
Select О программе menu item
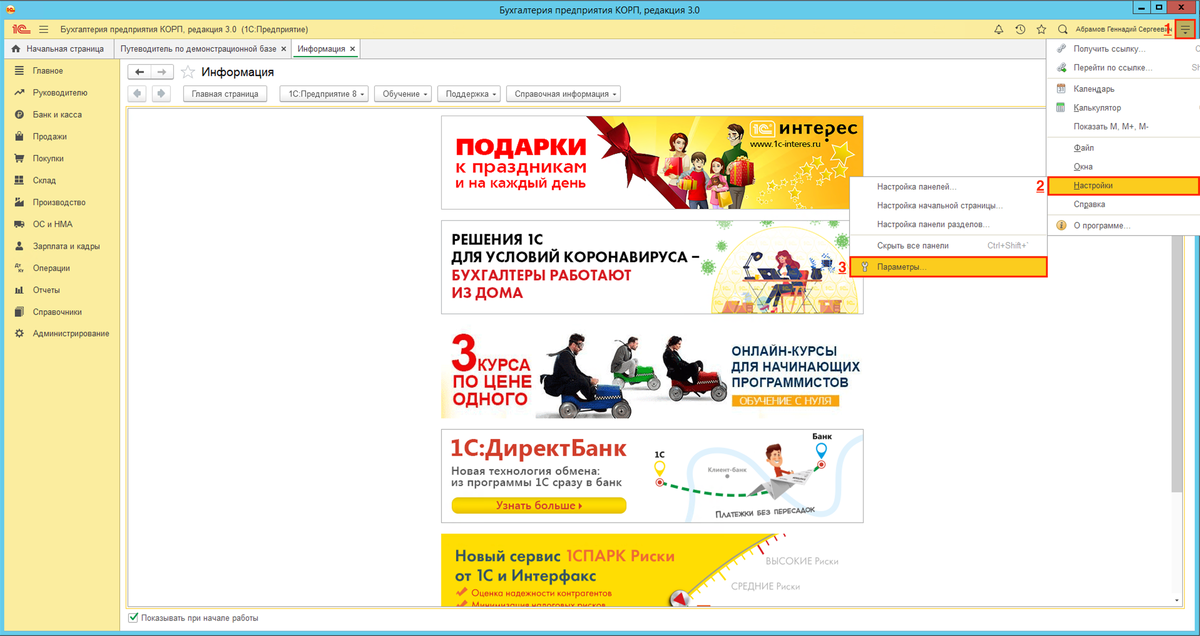pyautogui.click(x=1123, y=226)
